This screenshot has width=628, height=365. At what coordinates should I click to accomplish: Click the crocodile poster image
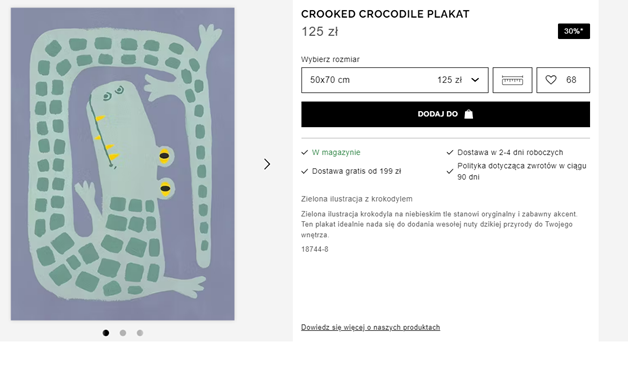point(123,164)
